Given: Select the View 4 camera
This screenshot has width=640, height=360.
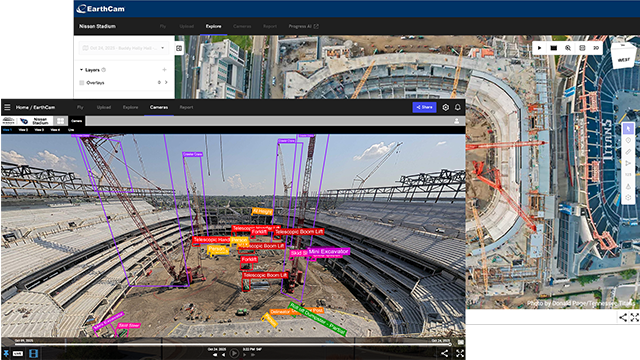Looking at the screenshot, I should 55,130.
